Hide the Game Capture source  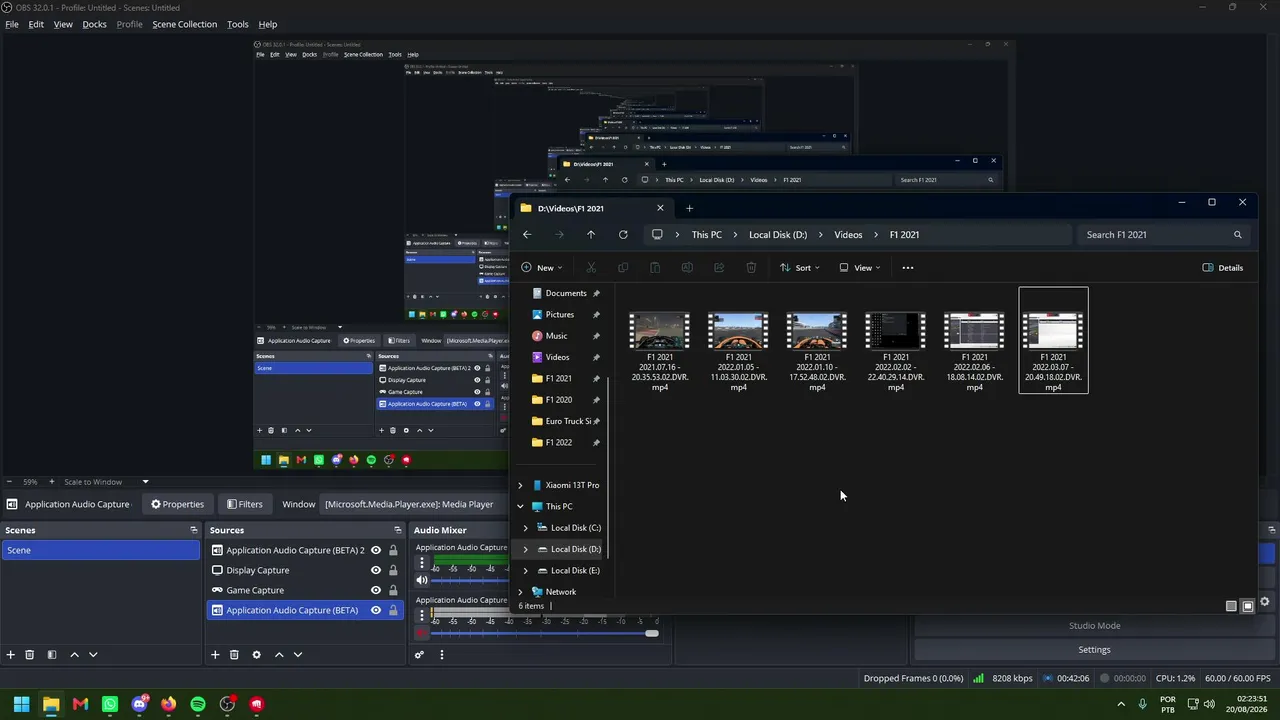click(x=376, y=590)
